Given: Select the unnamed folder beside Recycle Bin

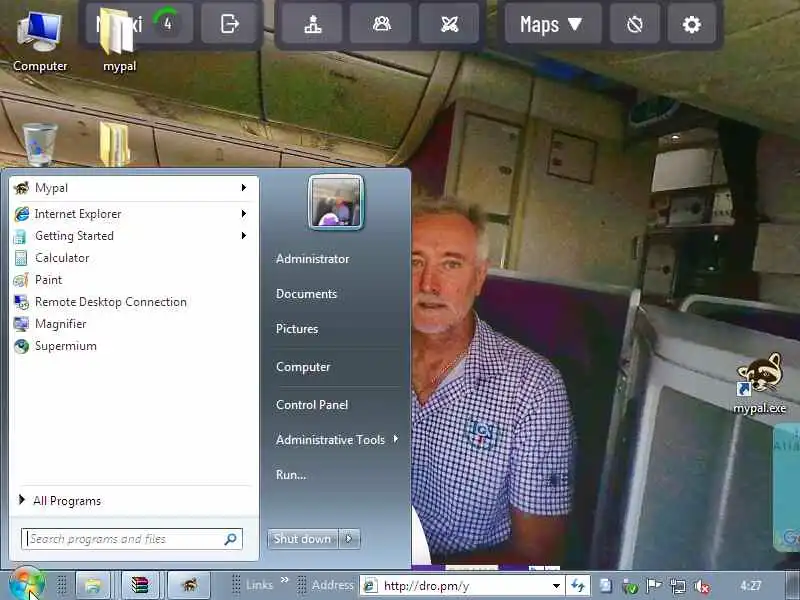Looking at the screenshot, I should point(114,144).
